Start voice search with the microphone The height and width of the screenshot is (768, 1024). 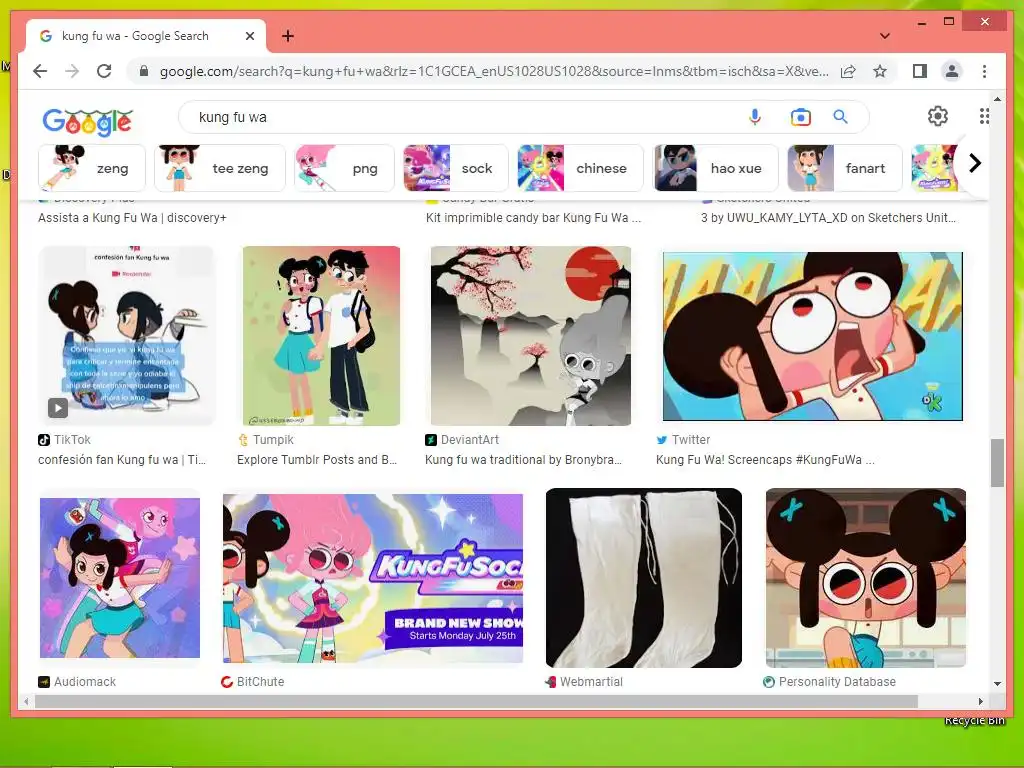(755, 117)
